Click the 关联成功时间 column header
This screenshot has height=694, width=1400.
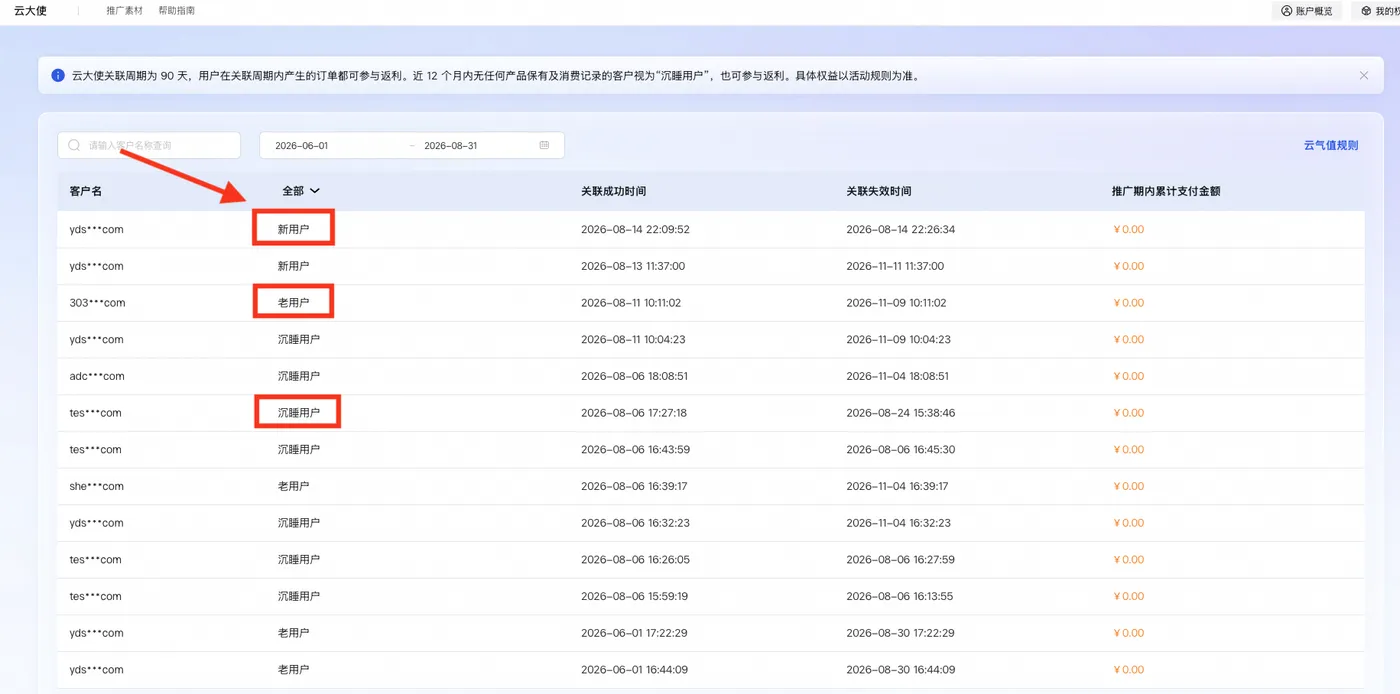click(x=613, y=191)
